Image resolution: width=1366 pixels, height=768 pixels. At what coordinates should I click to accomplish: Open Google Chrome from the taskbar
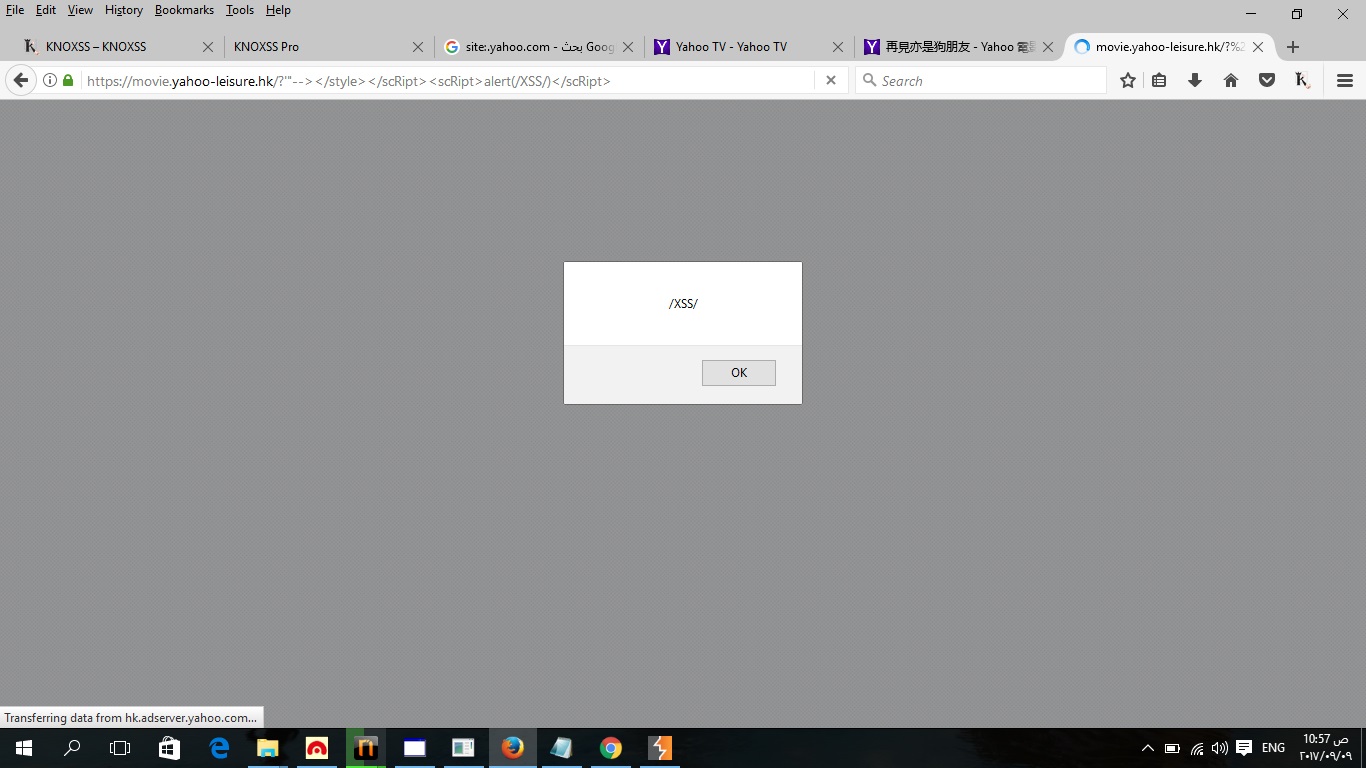(x=611, y=748)
